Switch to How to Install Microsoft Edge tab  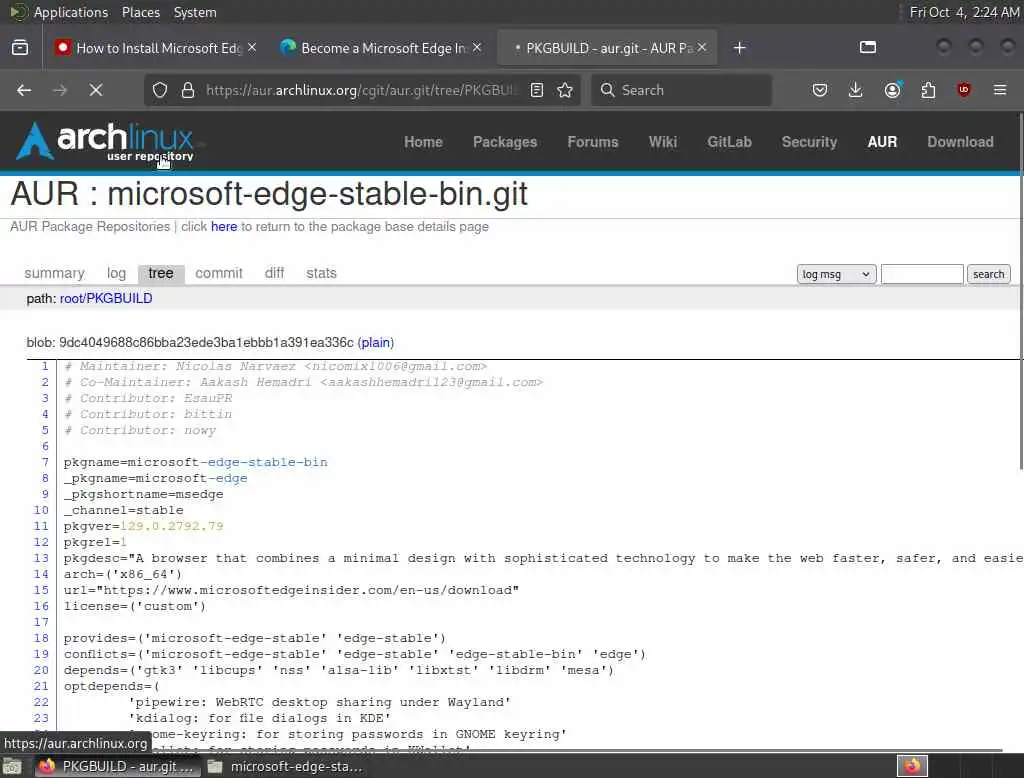pyautogui.click(x=157, y=48)
